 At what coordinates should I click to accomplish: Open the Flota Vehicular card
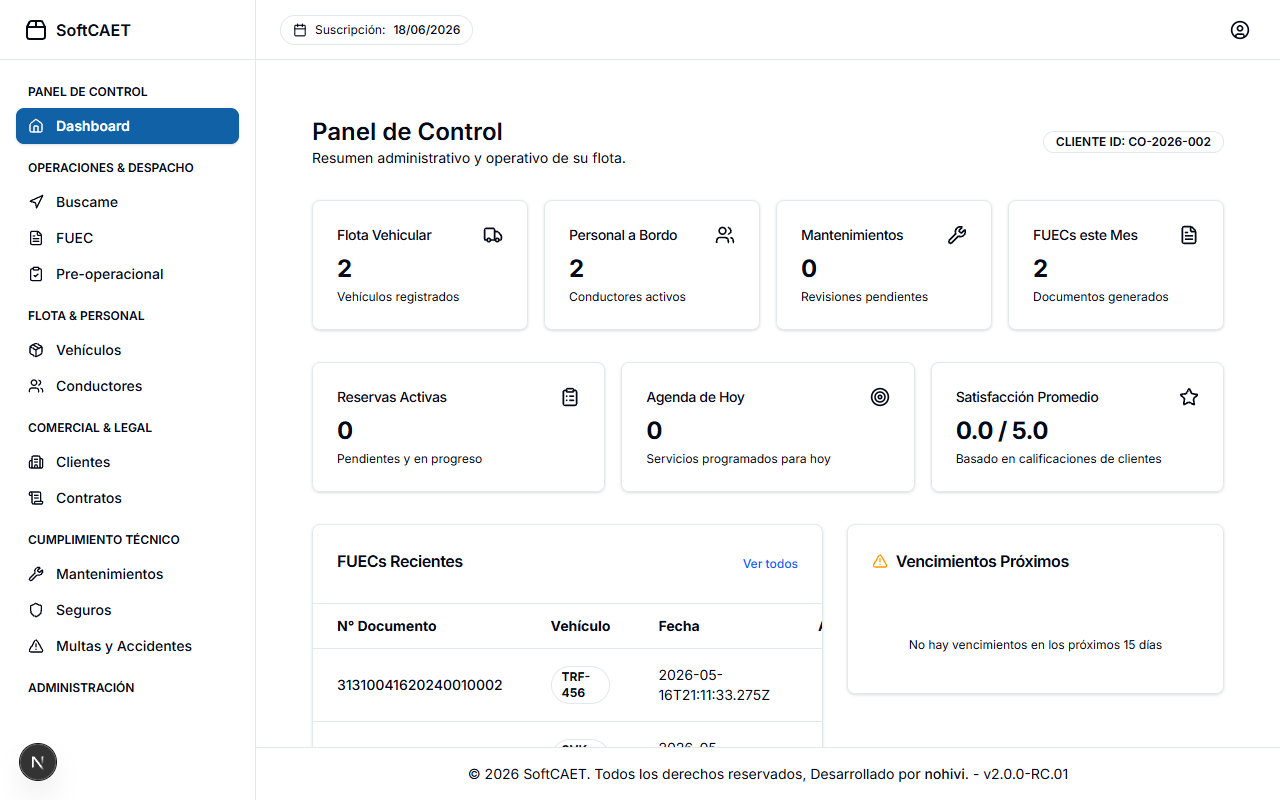(420, 265)
